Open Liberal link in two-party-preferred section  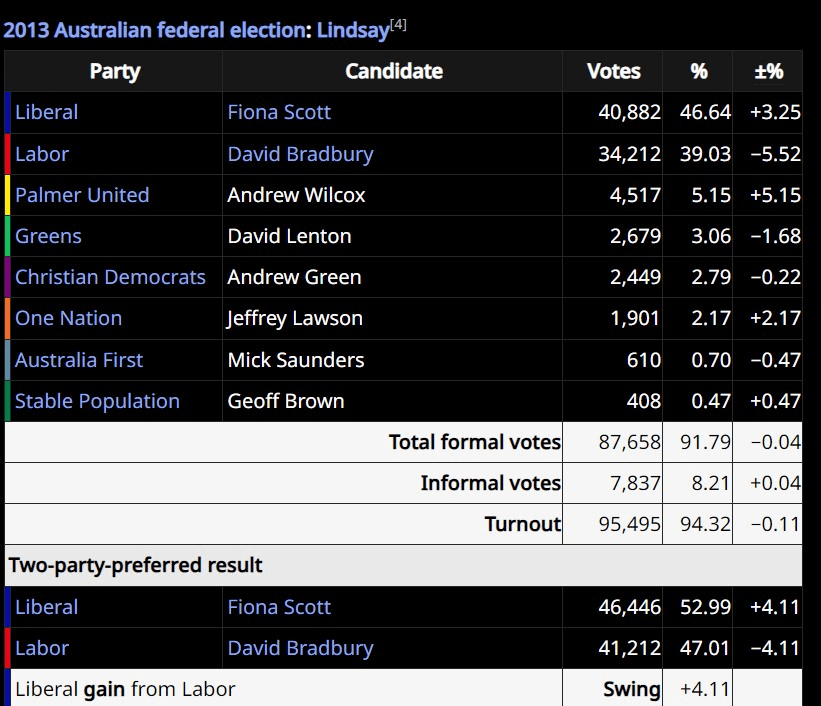(46, 607)
